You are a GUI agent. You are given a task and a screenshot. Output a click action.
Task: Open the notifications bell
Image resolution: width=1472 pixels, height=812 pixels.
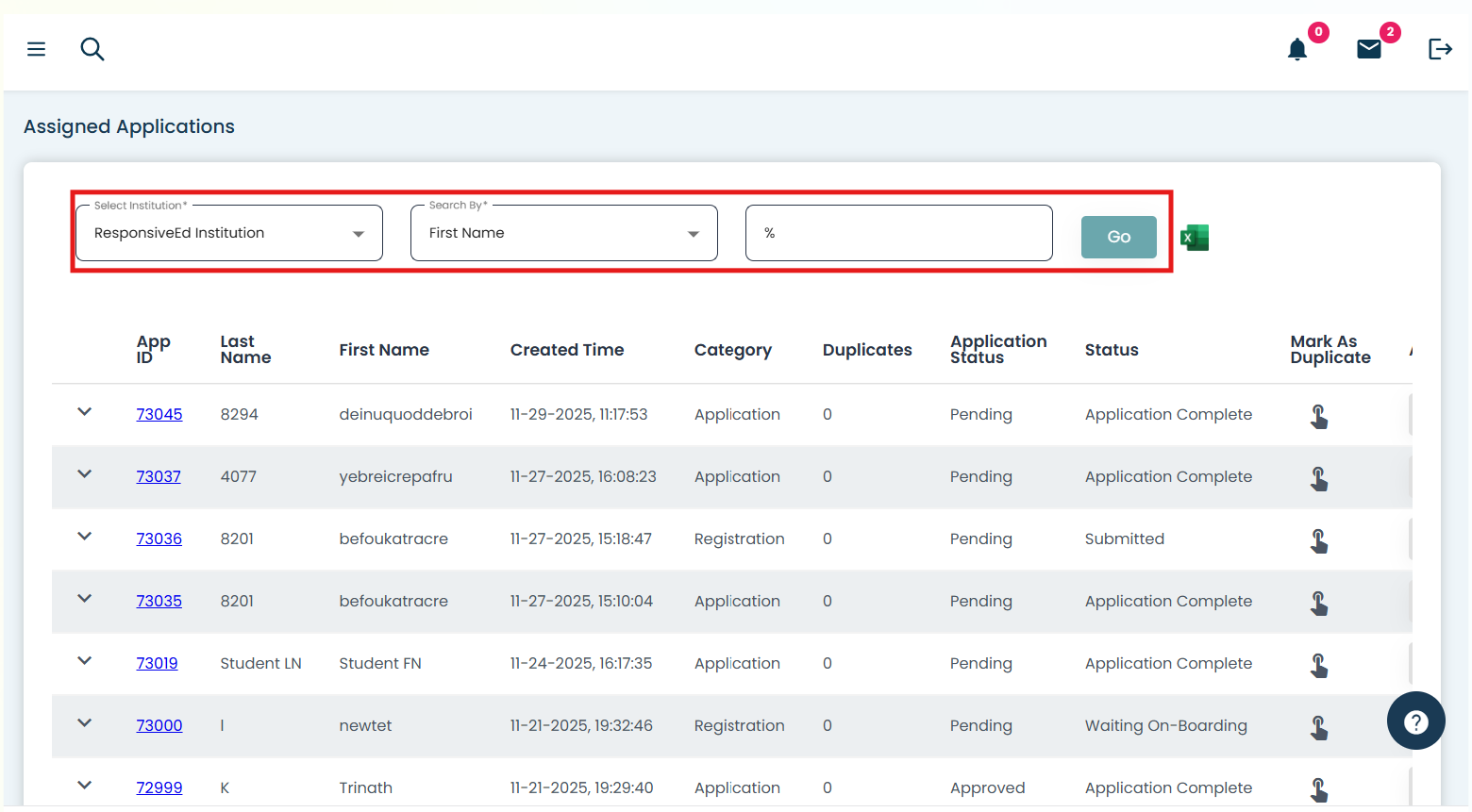pyautogui.click(x=1297, y=49)
